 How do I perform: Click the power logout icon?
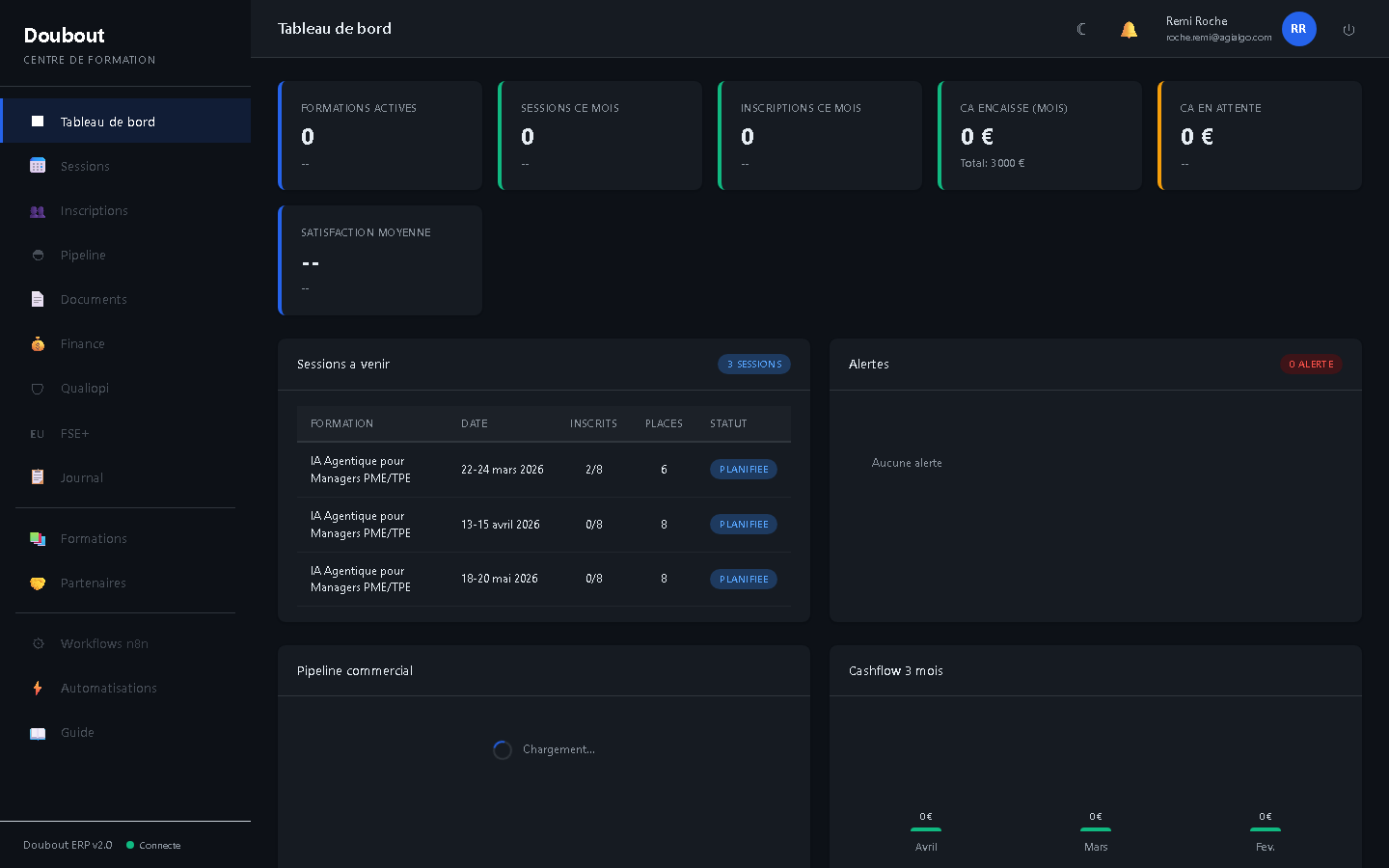1348,29
